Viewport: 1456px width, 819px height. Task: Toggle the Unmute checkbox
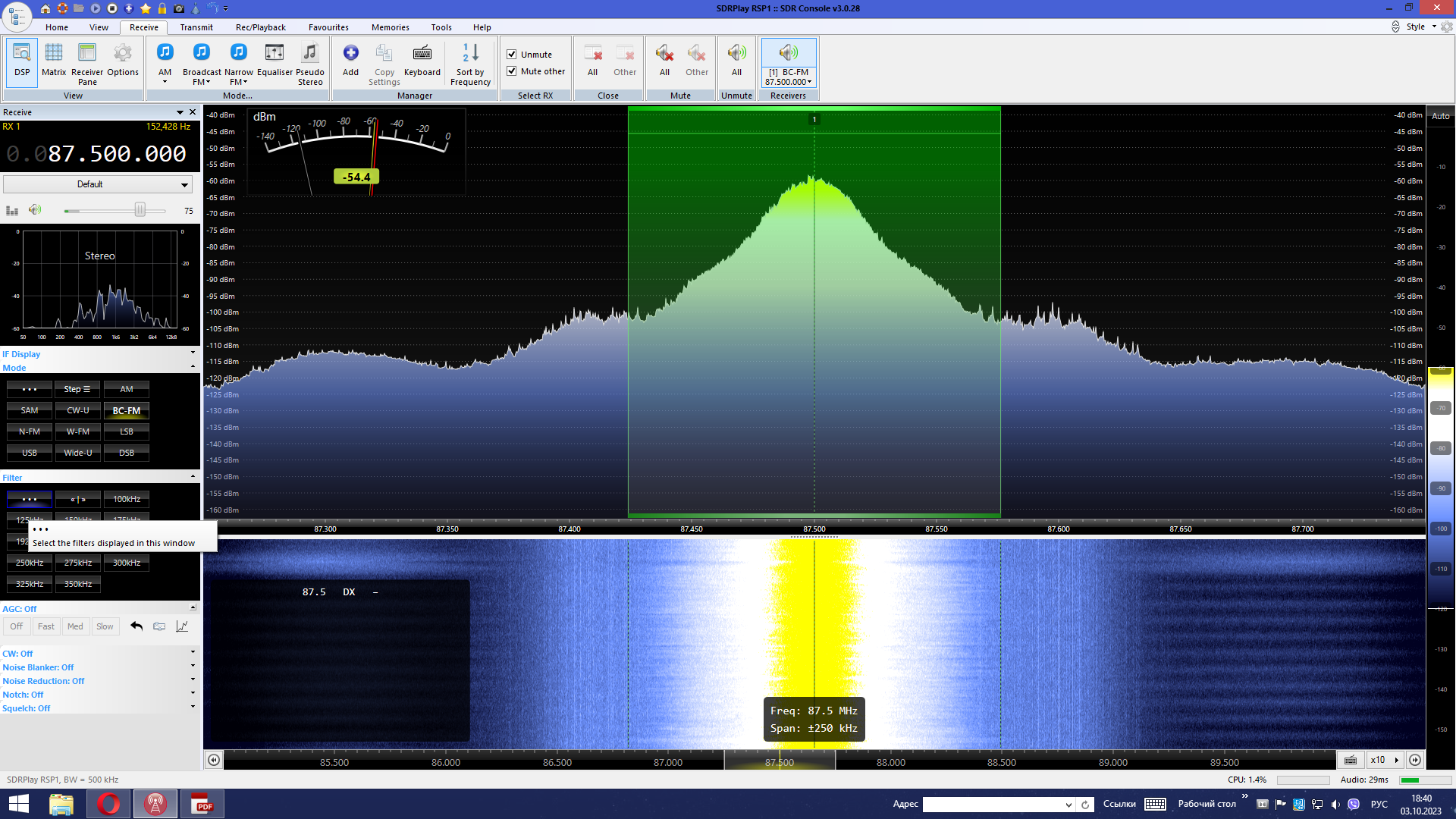click(x=512, y=55)
